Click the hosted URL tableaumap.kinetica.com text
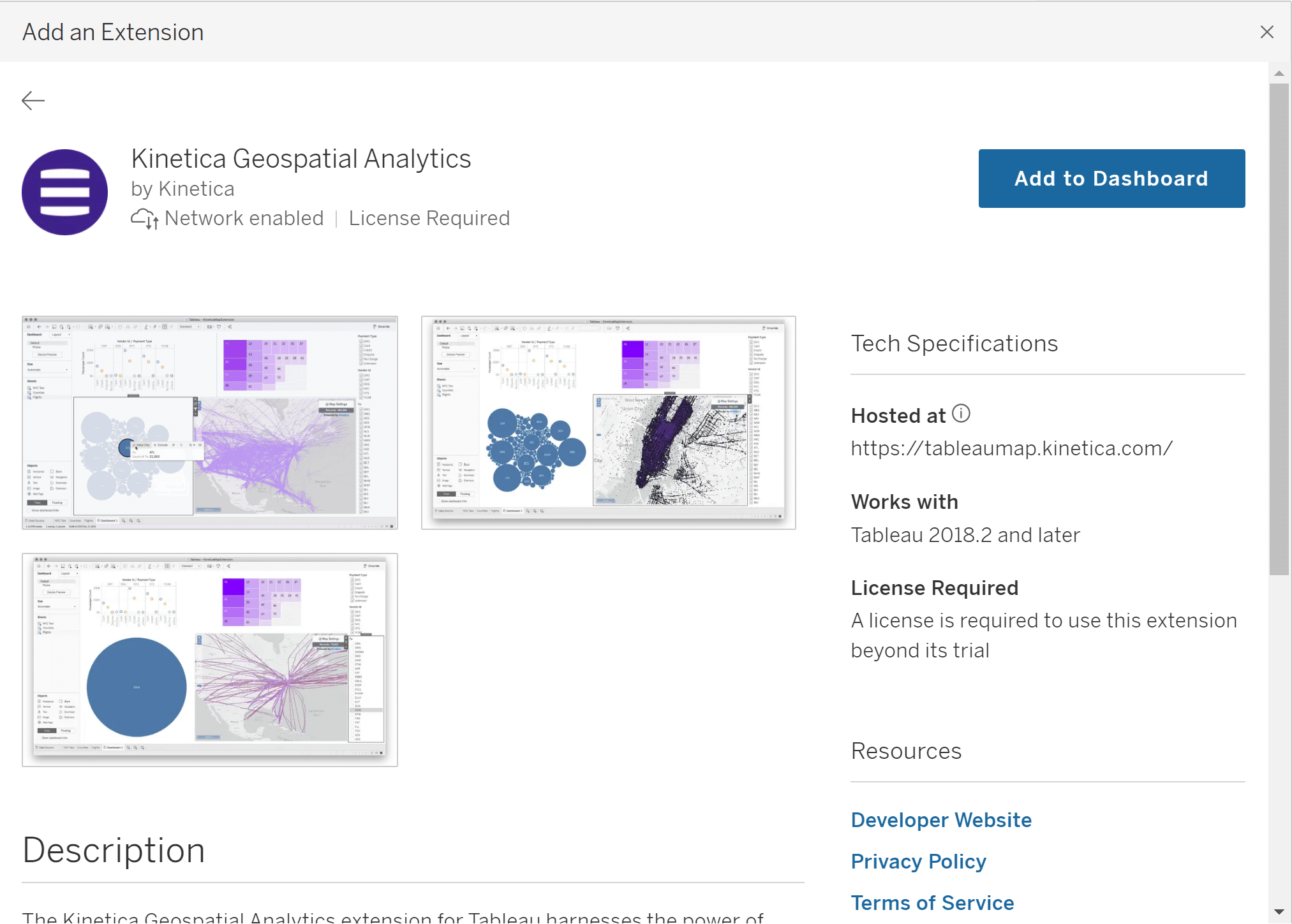The image size is (1292, 924). 1011,448
